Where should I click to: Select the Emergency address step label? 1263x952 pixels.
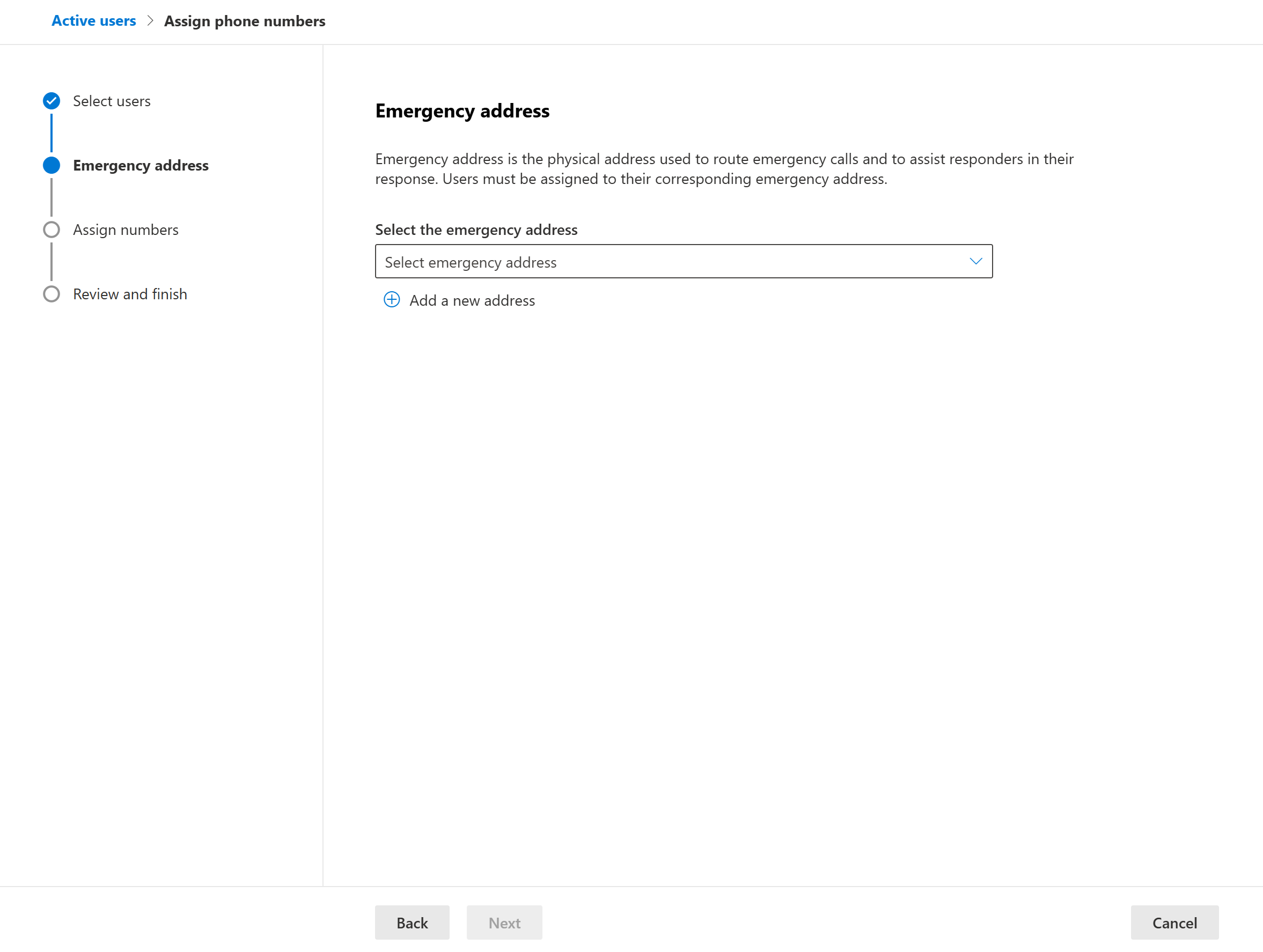pos(141,166)
